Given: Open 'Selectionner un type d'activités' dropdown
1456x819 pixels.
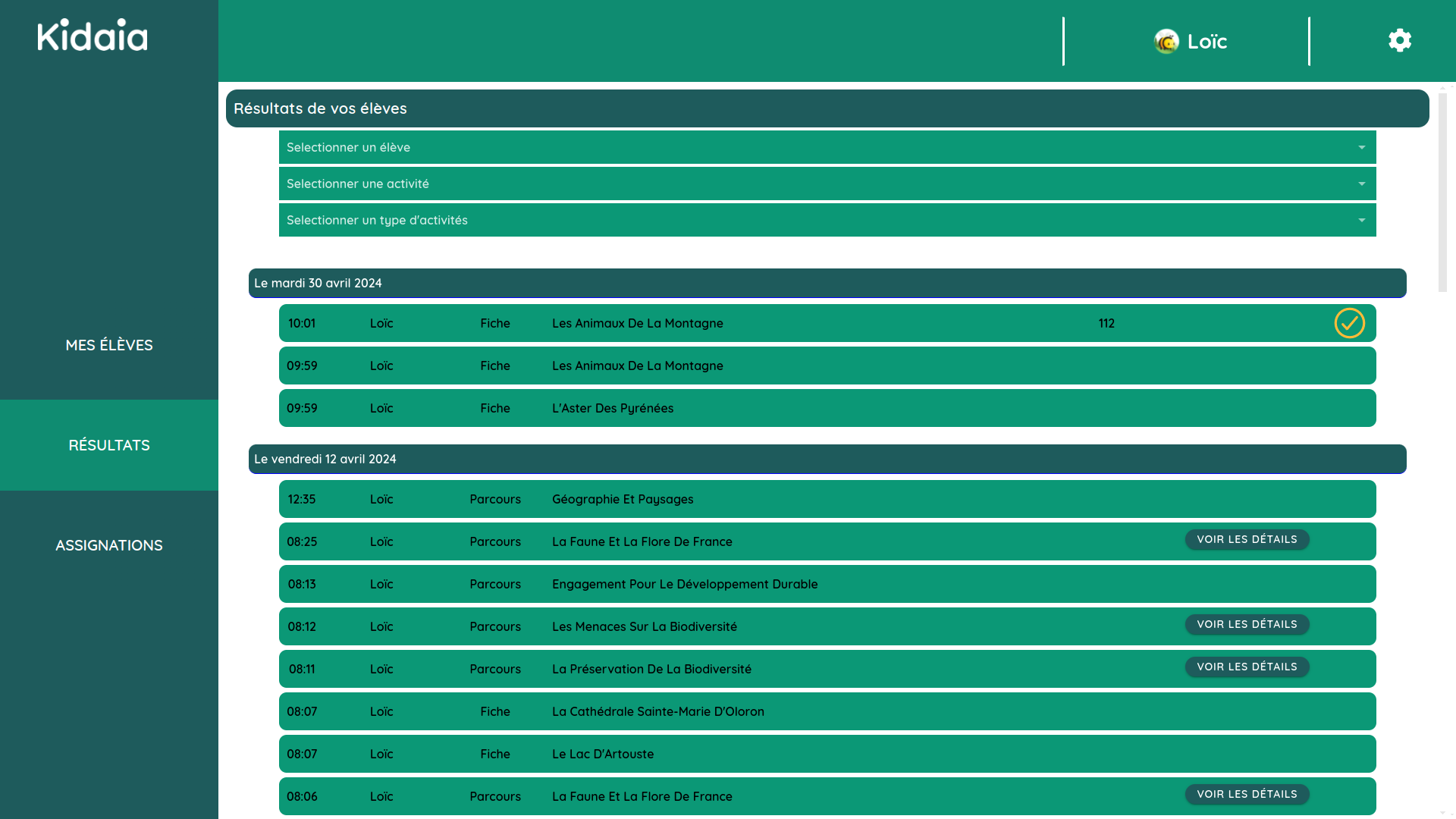Looking at the screenshot, I should [x=827, y=221].
